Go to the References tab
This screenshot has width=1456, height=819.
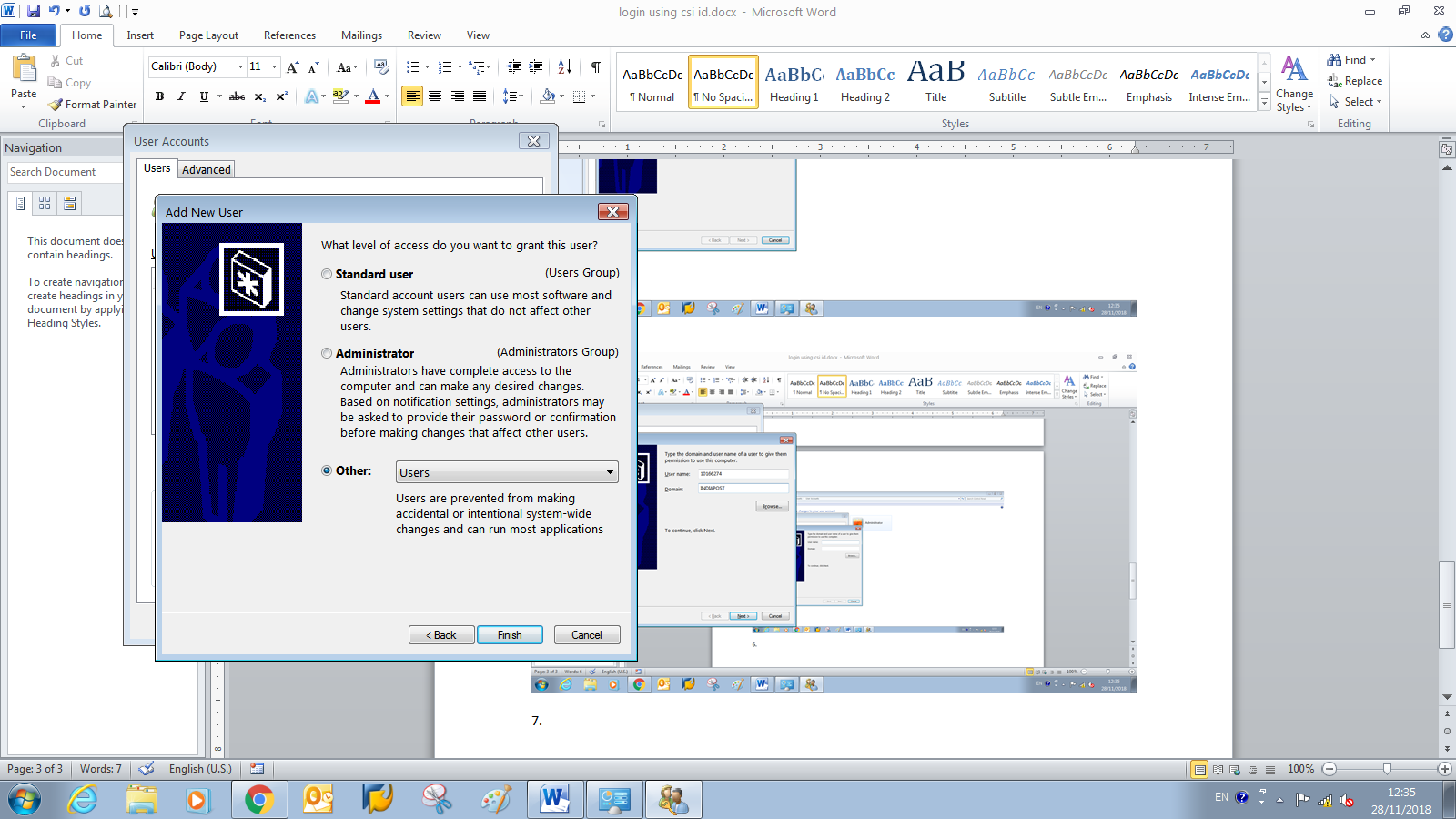[289, 35]
